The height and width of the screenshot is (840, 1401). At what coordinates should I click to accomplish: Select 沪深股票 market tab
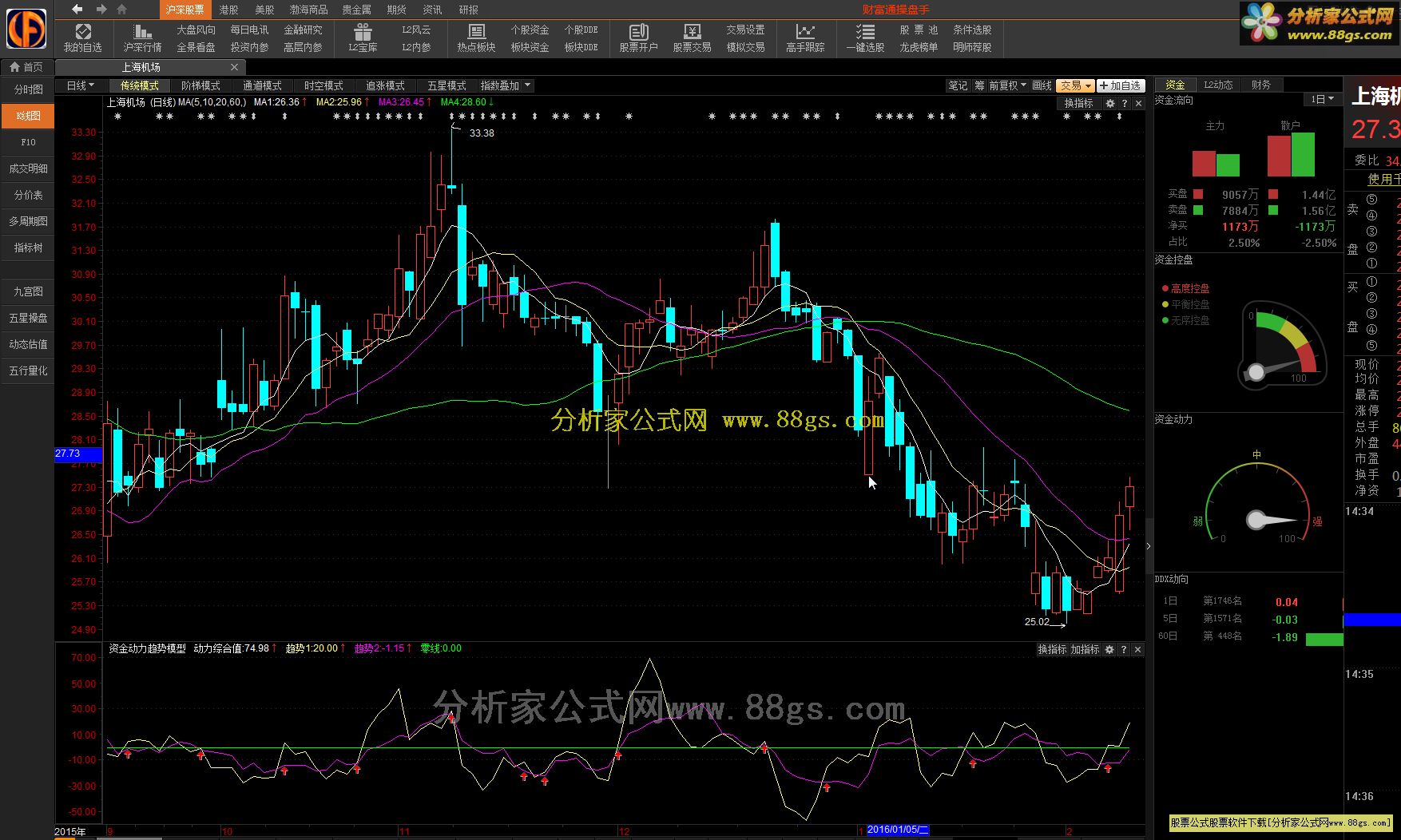point(185,10)
